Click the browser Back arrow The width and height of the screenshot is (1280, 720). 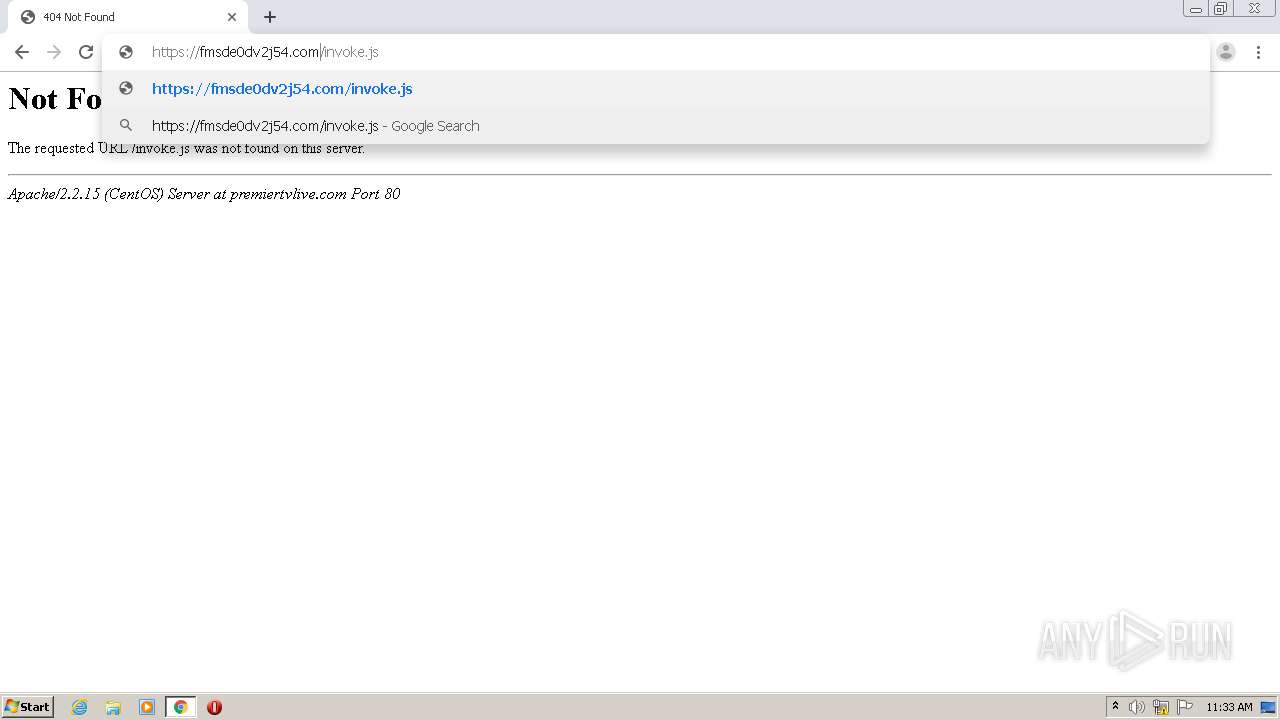point(22,52)
